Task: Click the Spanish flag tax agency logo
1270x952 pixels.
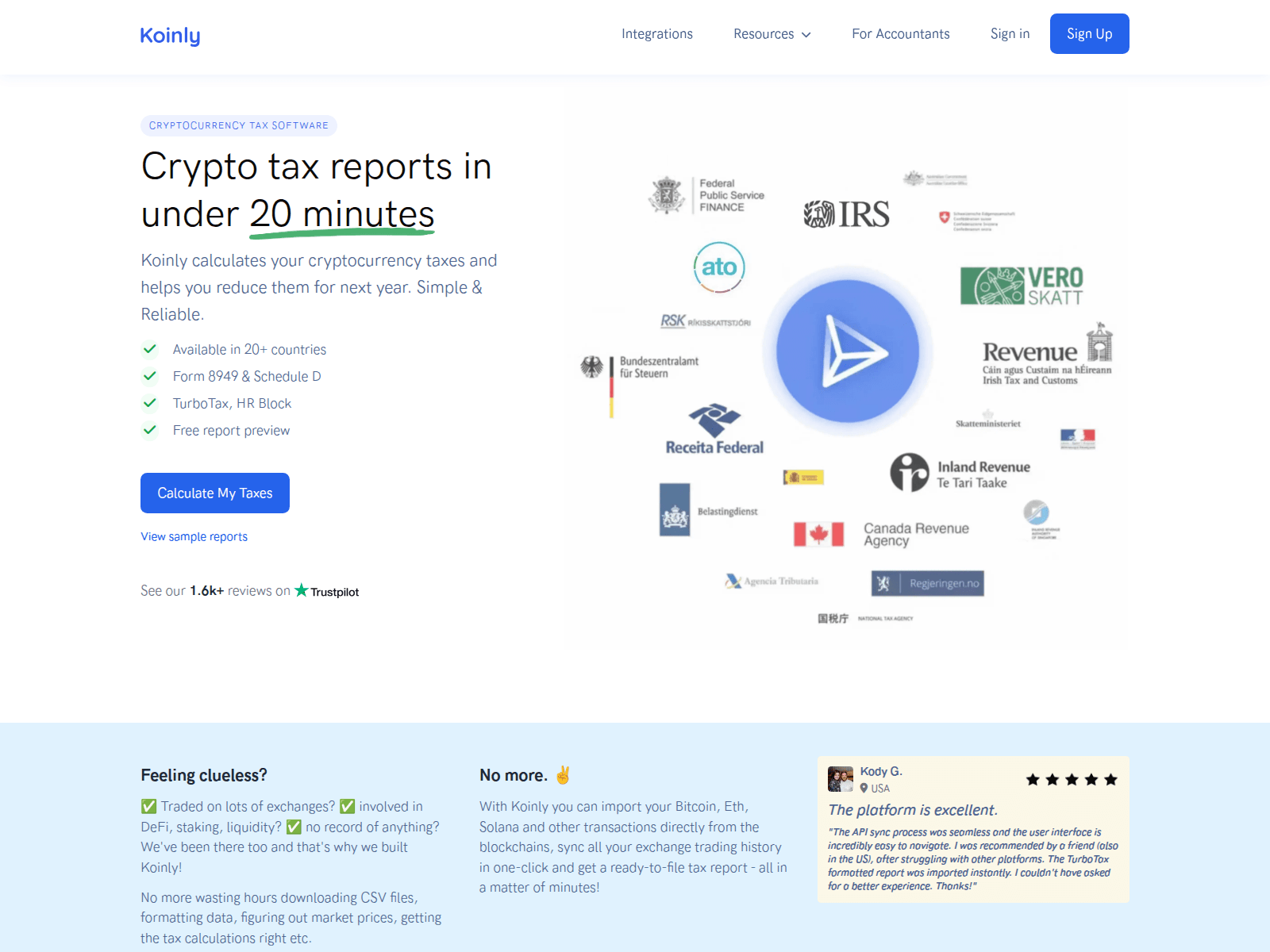Action: click(803, 477)
